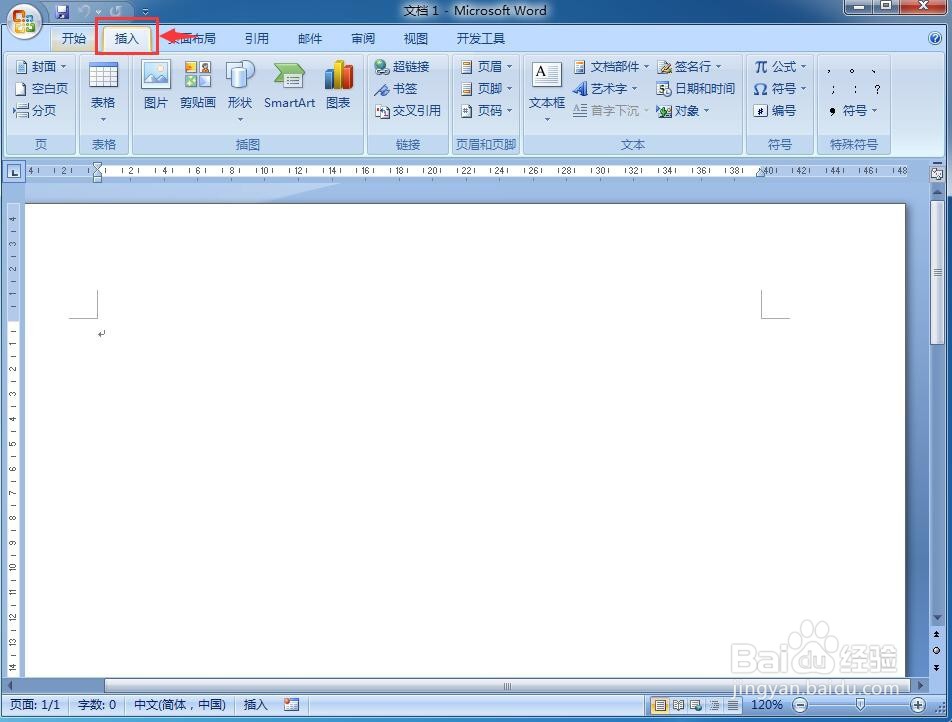The width and height of the screenshot is (952, 722).
Task: Open the Footer (页脚) dropdown
Action: pyautogui.click(x=486, y=89)
